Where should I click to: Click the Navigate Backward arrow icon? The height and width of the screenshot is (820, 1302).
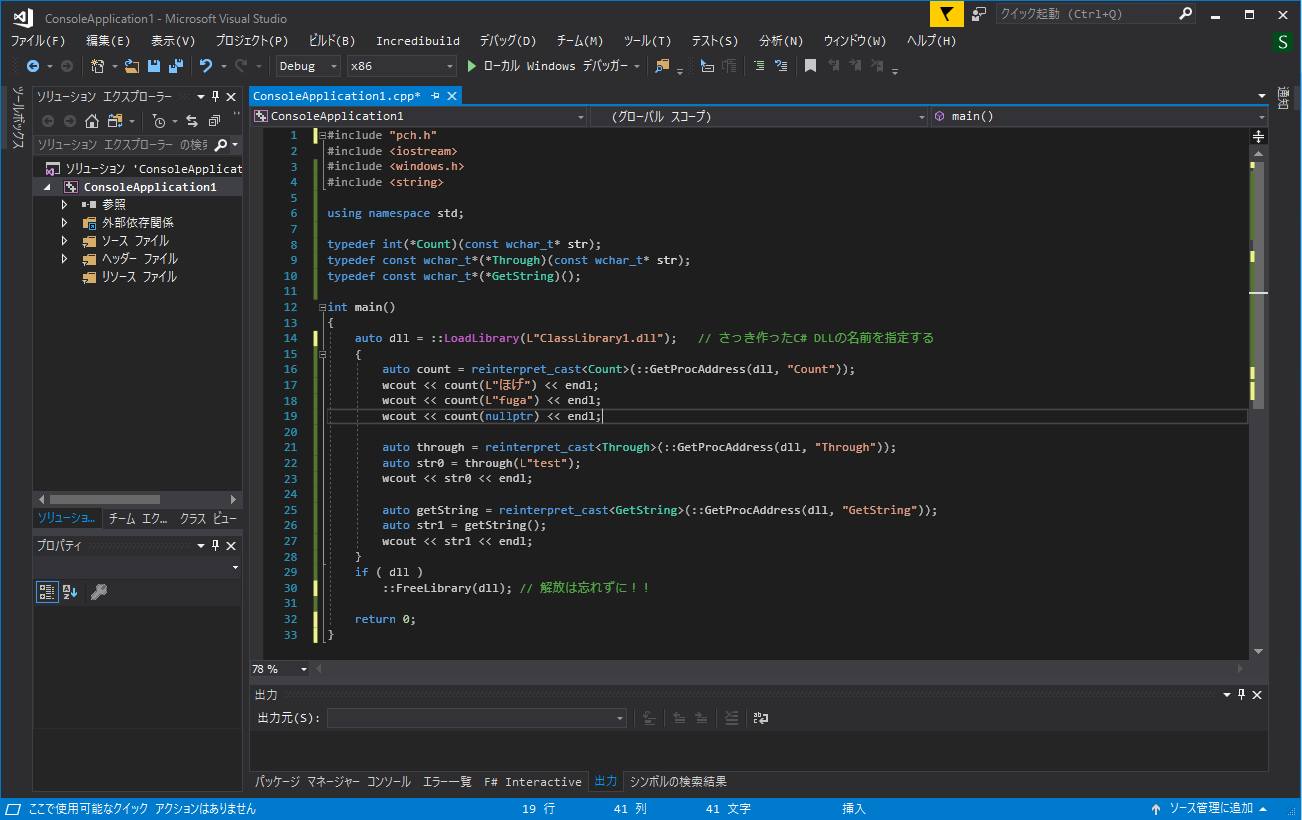click(x=33, y=66)
